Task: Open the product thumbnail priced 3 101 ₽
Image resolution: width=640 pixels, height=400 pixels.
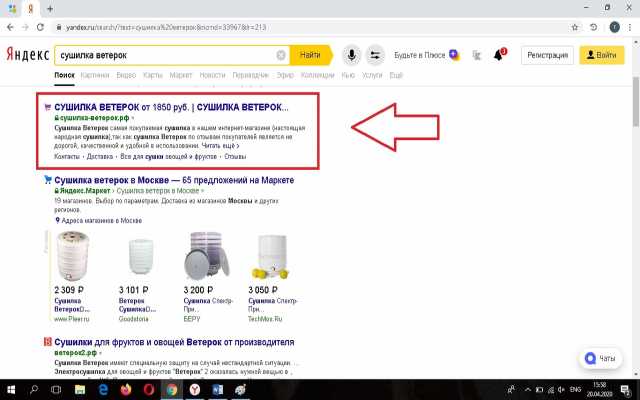Action: (x=140, y=256)
